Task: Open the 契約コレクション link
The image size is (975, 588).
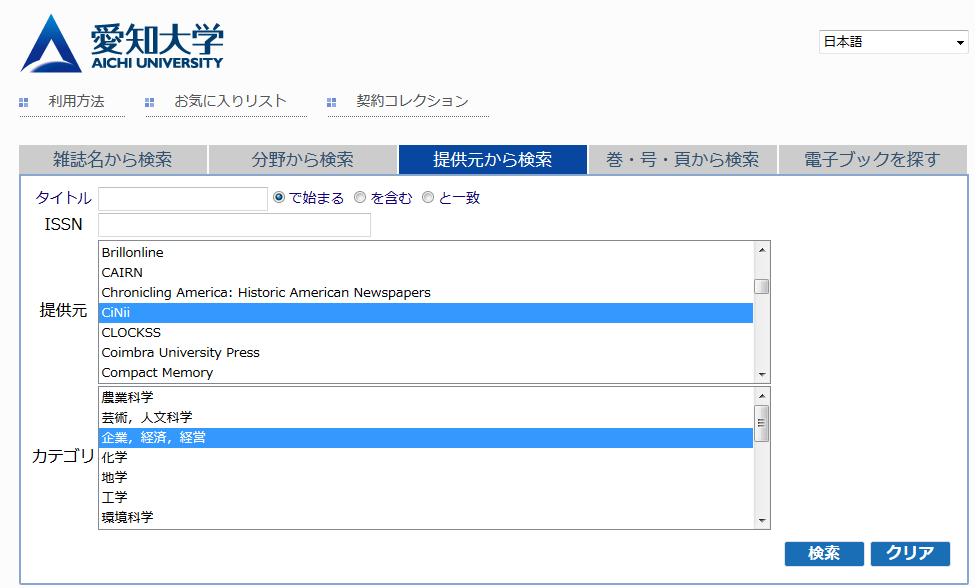Action: 412,101
